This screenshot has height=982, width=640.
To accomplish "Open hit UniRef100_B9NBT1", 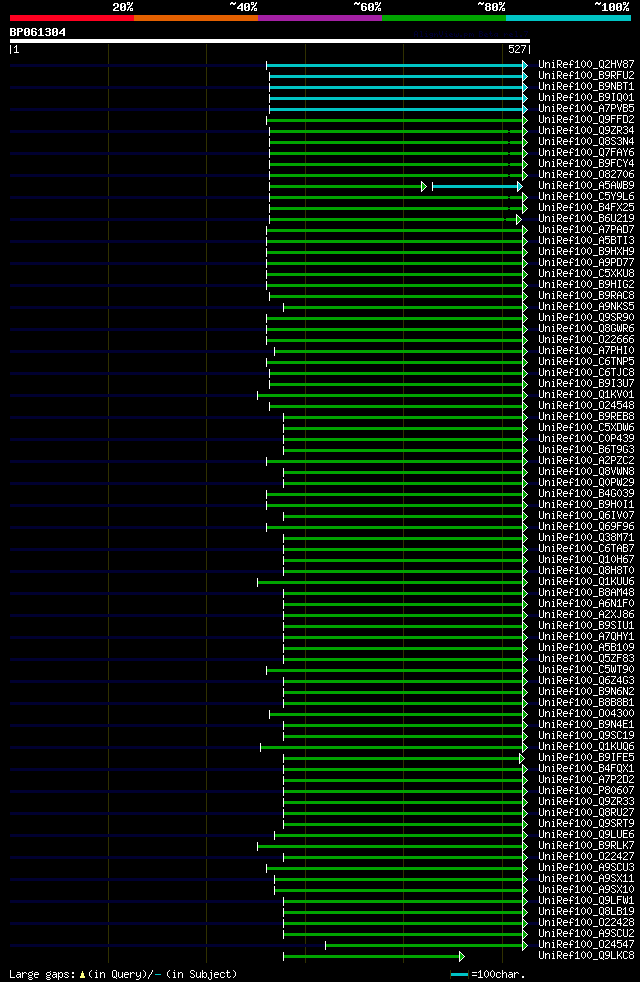I will [586, 86].
